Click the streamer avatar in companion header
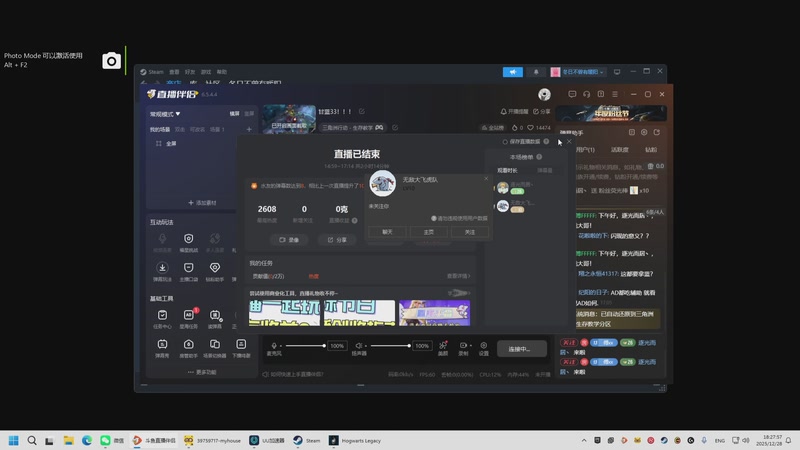800x450 pixels. [544, 94]
